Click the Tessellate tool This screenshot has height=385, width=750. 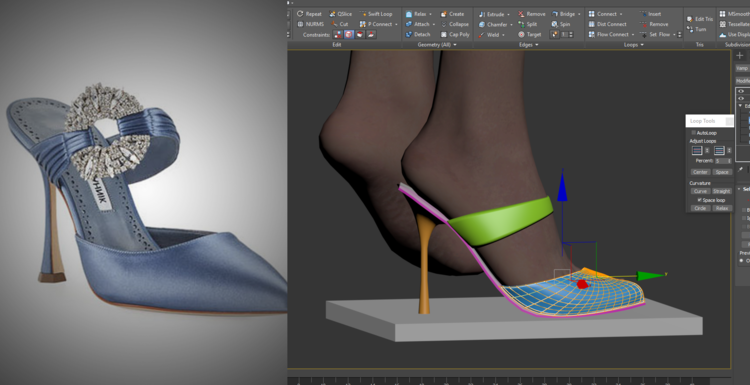pyautogui.click(x=735, y=24)
